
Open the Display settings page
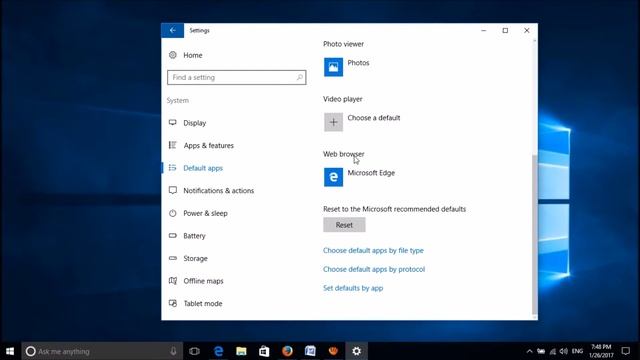tap(195, 123)
